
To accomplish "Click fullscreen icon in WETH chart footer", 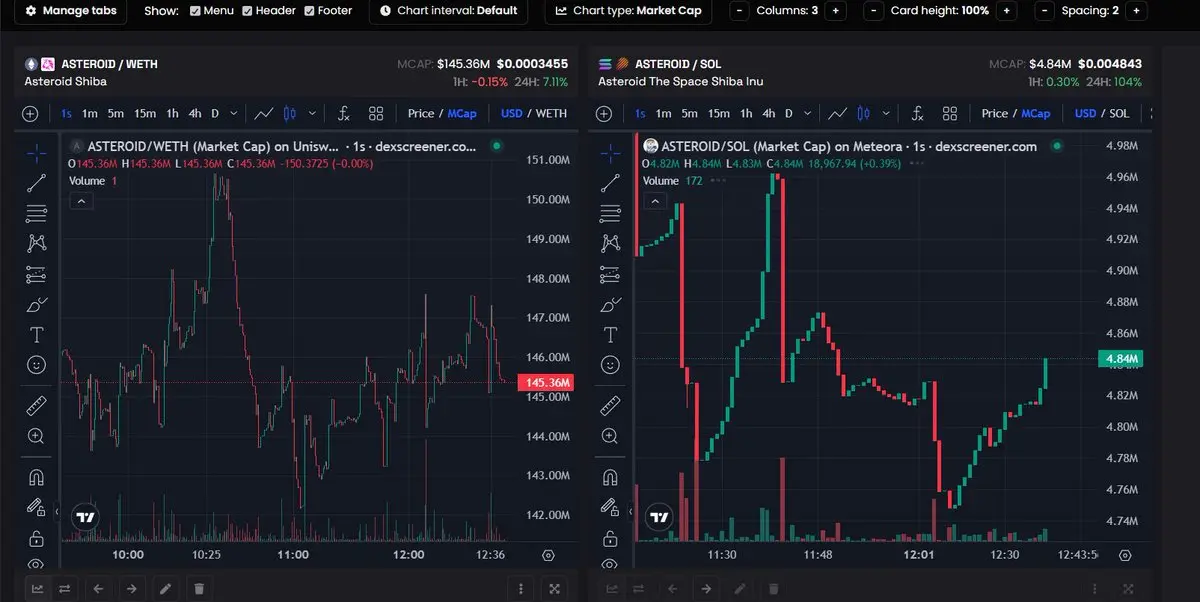I will pyautogui.click(x=555, y=589).
